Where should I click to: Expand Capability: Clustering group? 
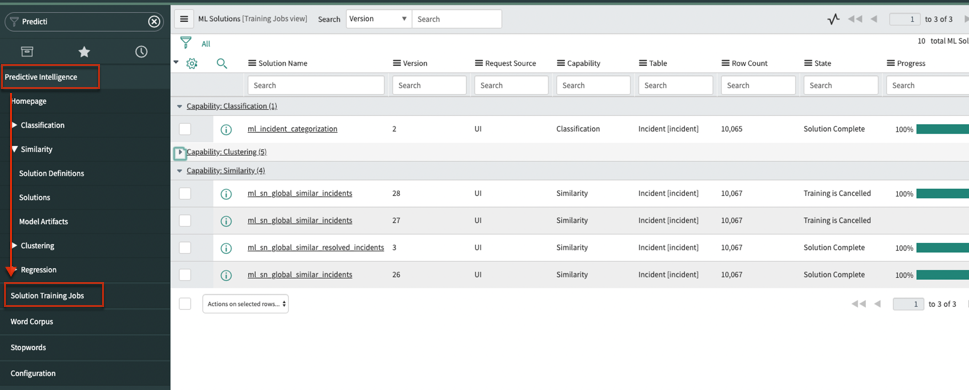tap(180, 152)
